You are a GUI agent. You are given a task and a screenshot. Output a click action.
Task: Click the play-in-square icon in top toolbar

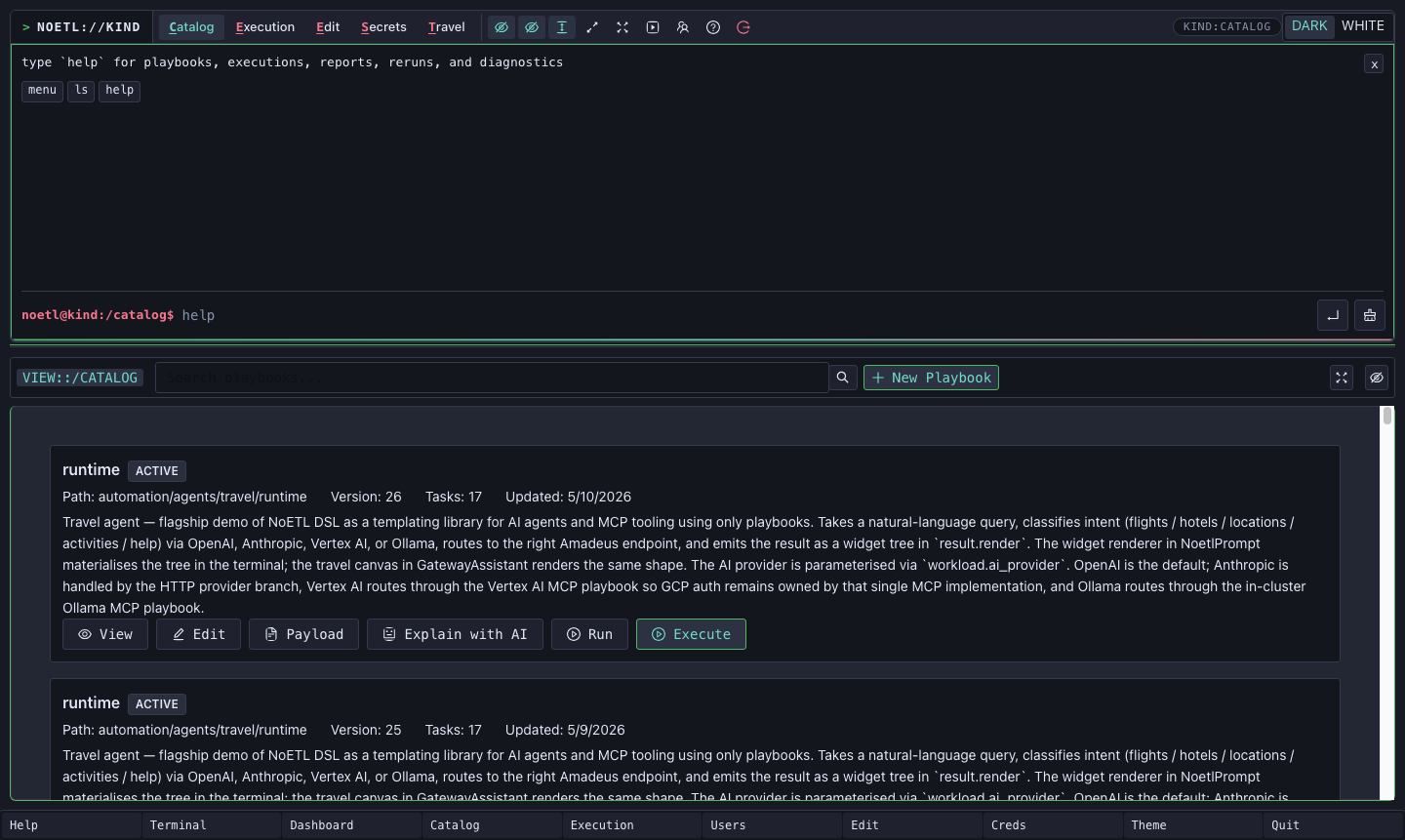coord(653,27)
